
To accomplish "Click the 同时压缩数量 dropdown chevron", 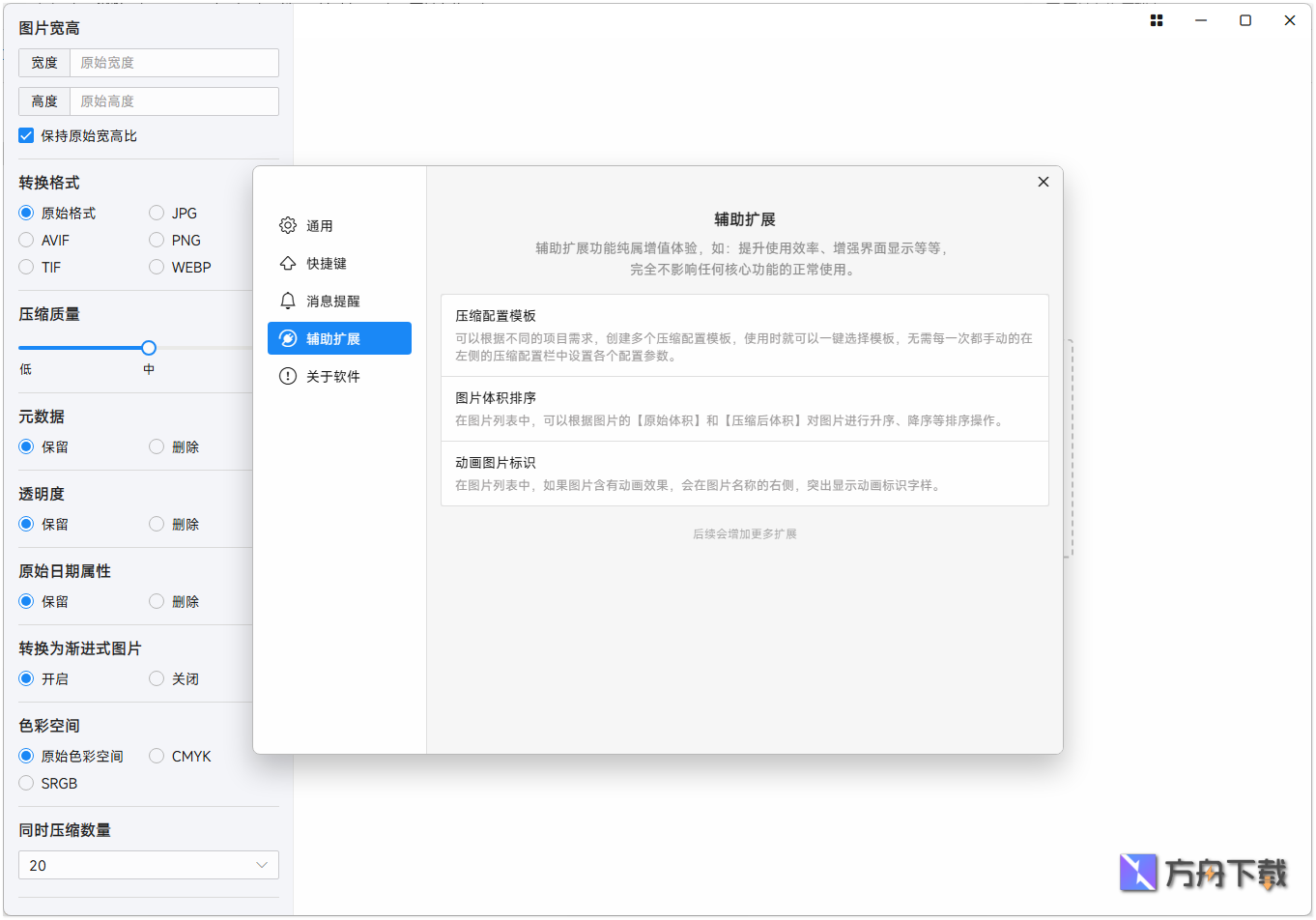I will [261, 865].
